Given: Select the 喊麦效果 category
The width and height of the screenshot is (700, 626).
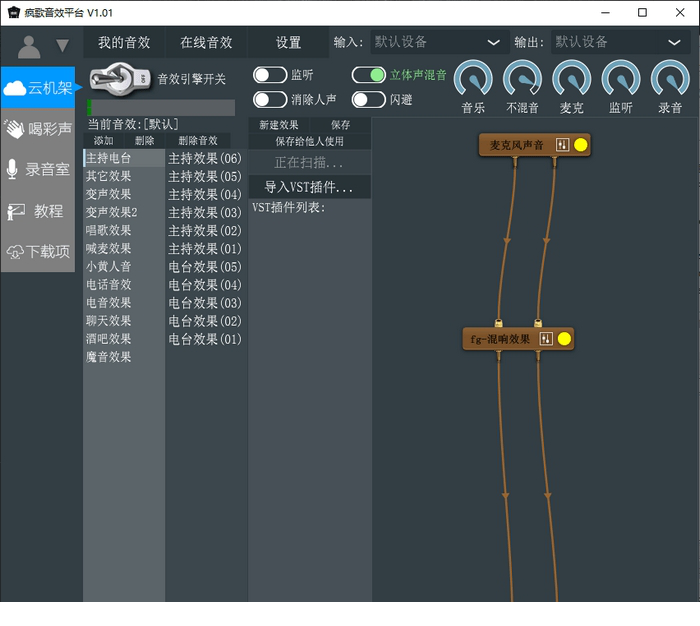Looking at the screenshot, I should (x=124, y=248).
